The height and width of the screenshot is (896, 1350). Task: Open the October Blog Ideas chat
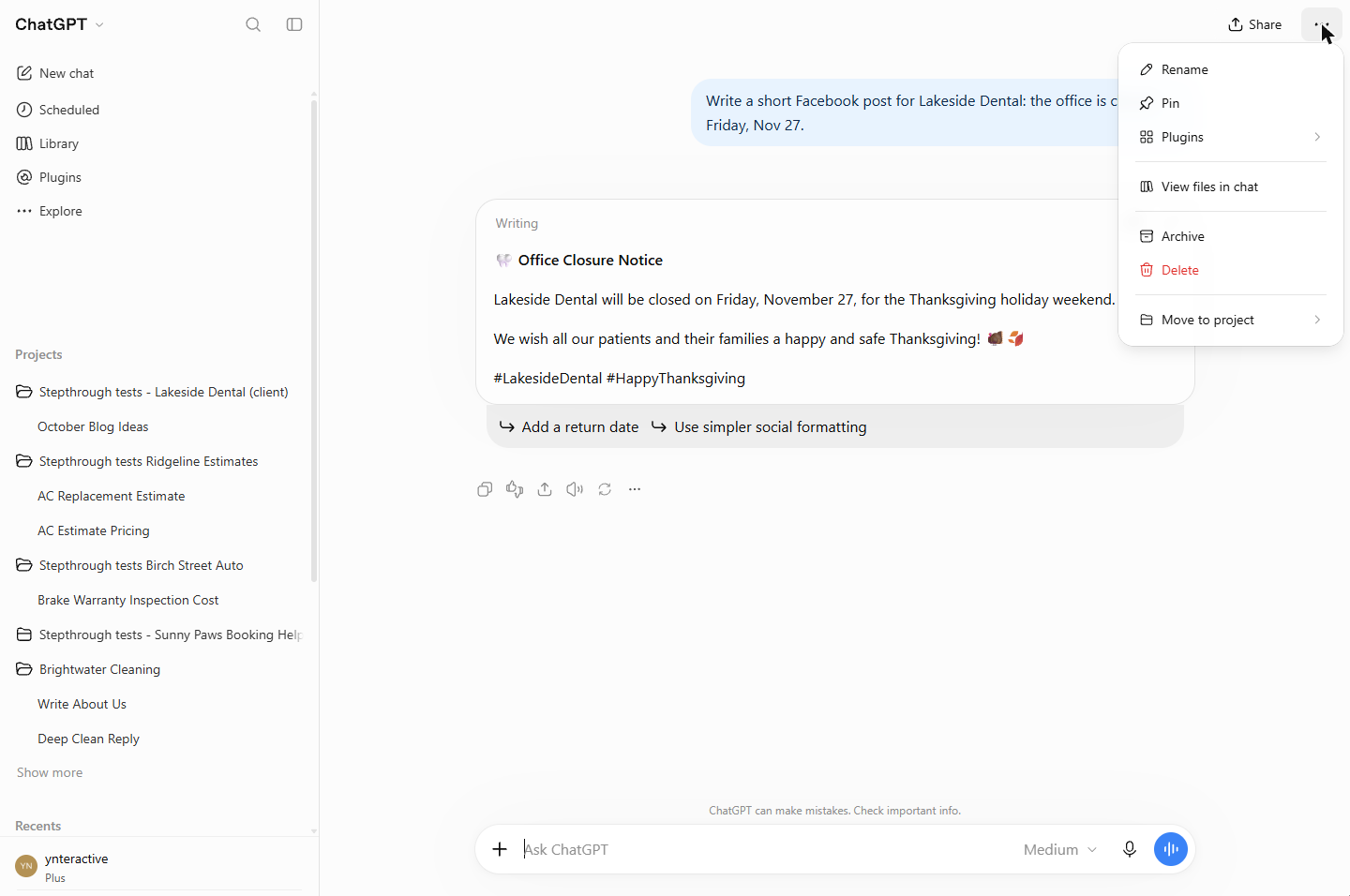[93, 426]
